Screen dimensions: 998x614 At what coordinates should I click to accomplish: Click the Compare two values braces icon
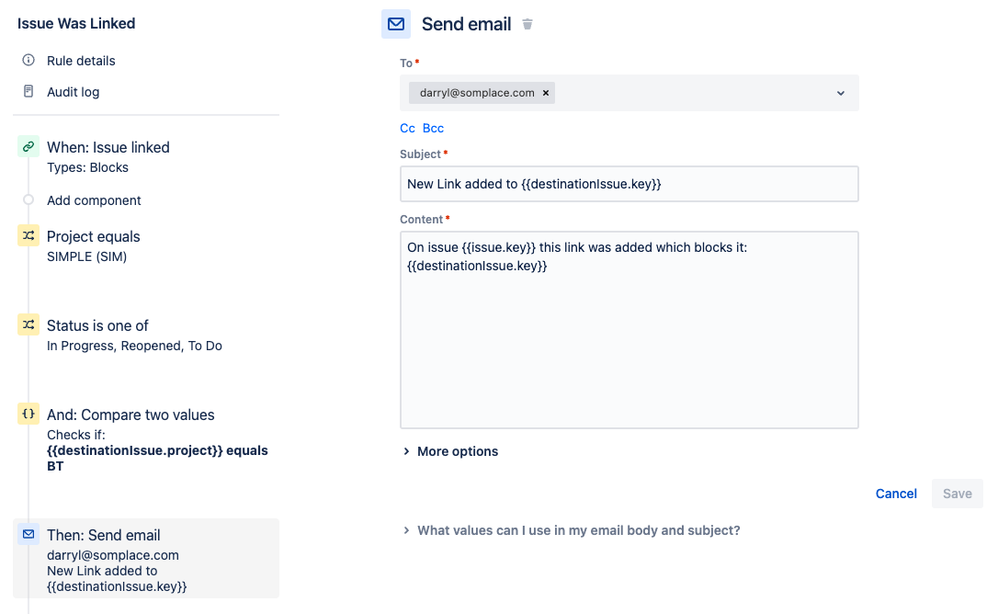tap(28, 414)
